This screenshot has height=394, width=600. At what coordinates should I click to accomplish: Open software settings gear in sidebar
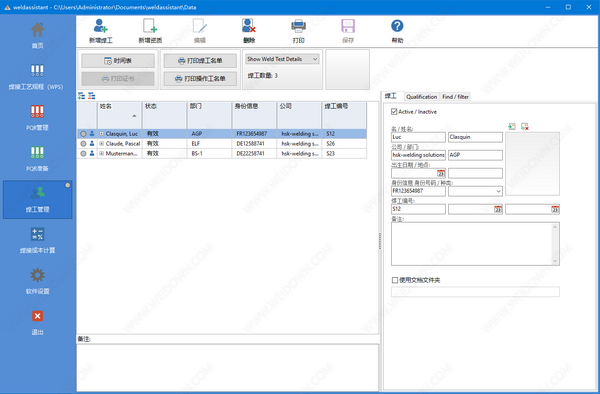(37, 275)
